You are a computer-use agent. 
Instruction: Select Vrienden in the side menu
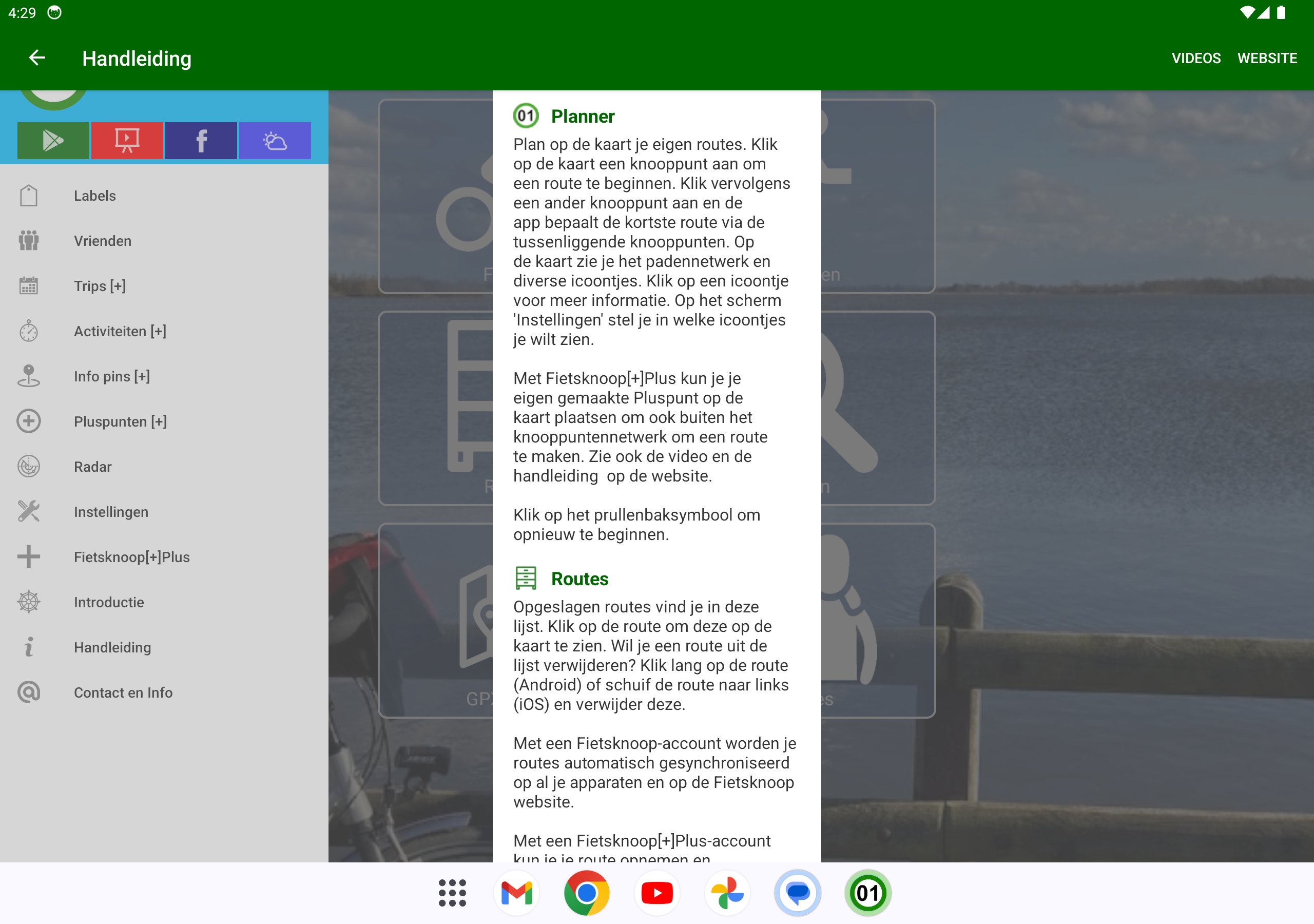coord(103,241)
